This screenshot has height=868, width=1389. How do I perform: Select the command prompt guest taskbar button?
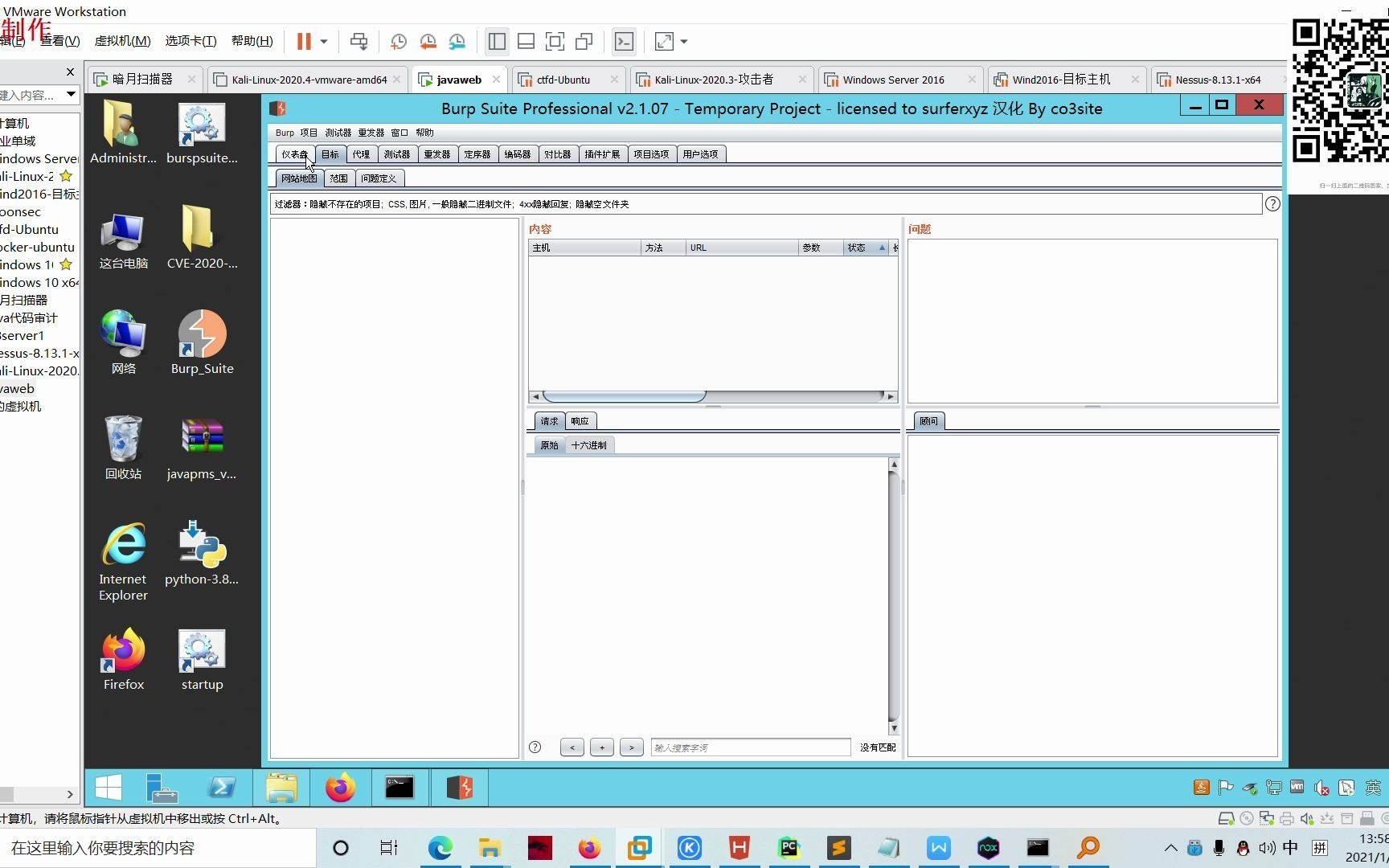[x=399, y=788]
